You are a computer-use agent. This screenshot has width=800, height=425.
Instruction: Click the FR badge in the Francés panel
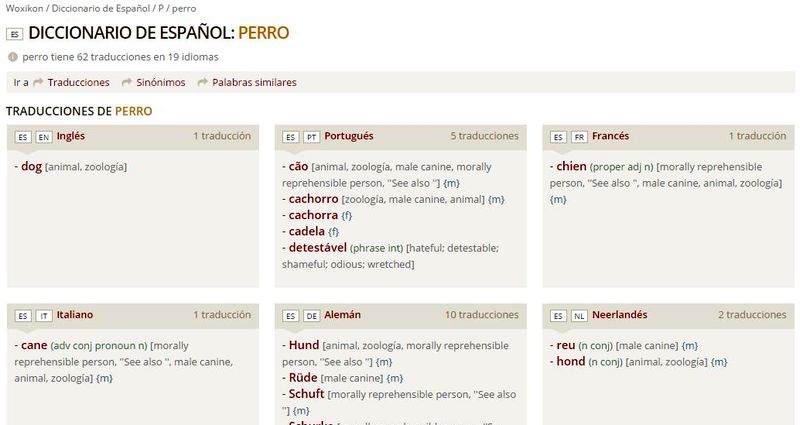pyautogui.click(x=579, y=137)
